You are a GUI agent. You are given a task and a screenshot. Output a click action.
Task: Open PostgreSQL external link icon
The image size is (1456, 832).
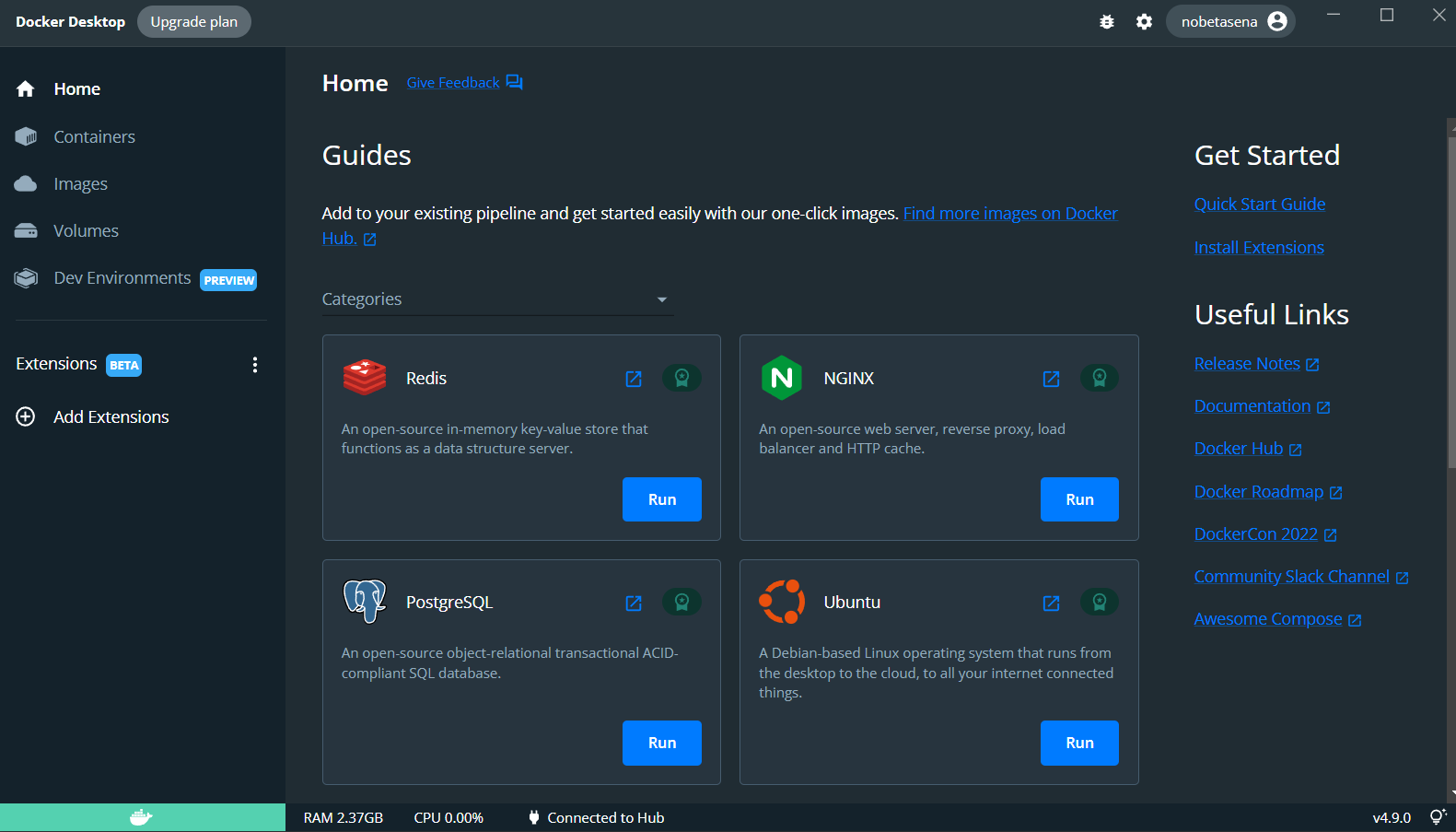click(634, 603)
